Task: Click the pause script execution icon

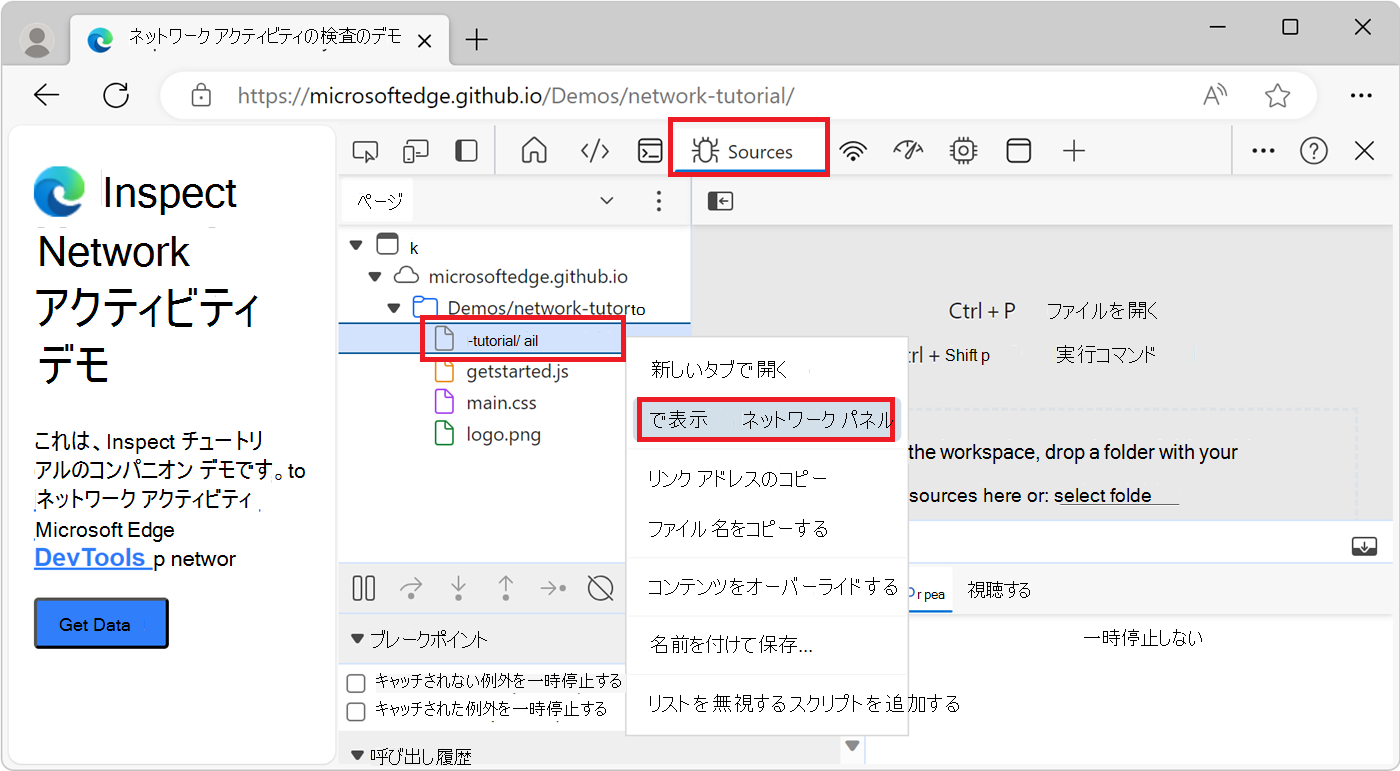Action: [x=363, y=588]
